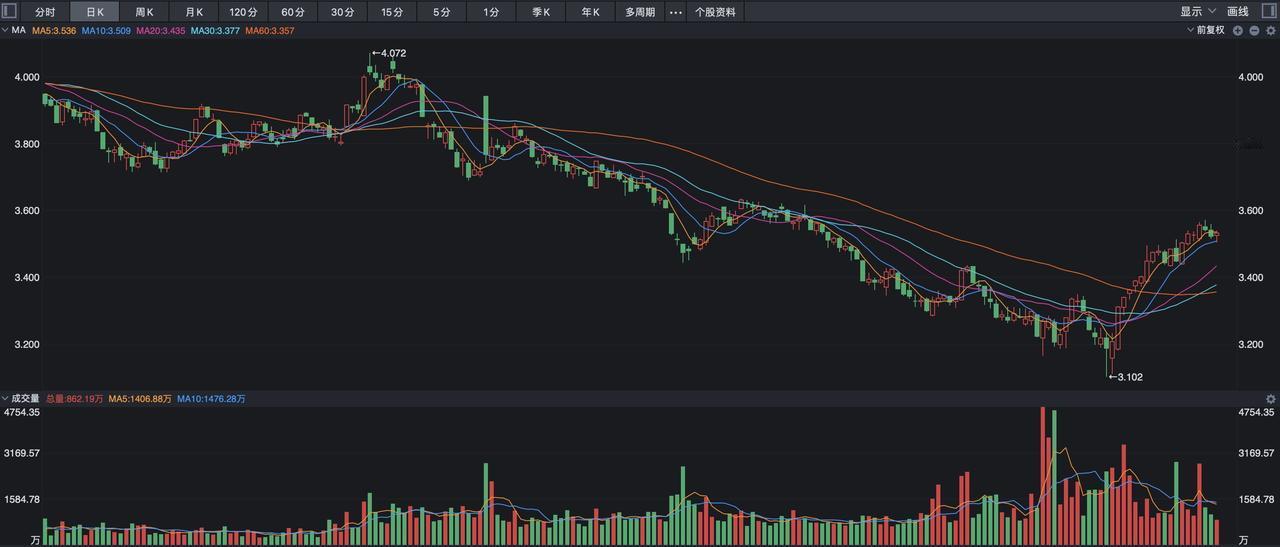Switch to 季K quarterly chart

[x=541, y=12]
